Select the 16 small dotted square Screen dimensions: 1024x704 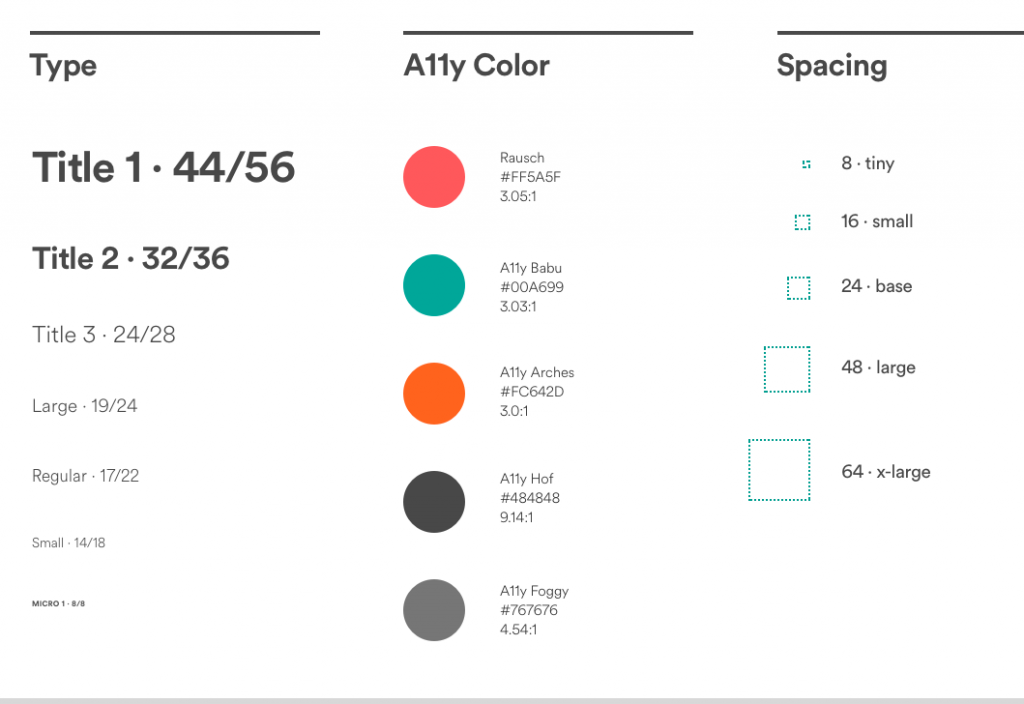pos(803,223)
